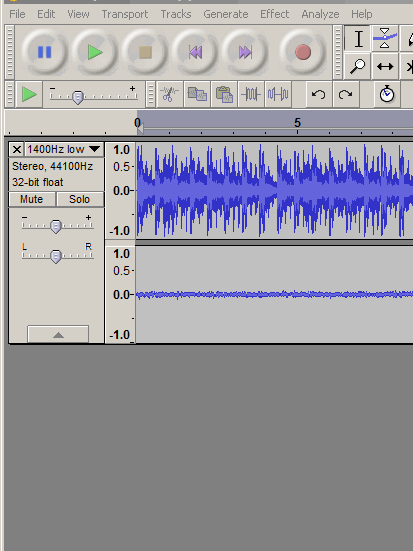Click the Trim audio icon

(x=251, y=94)
